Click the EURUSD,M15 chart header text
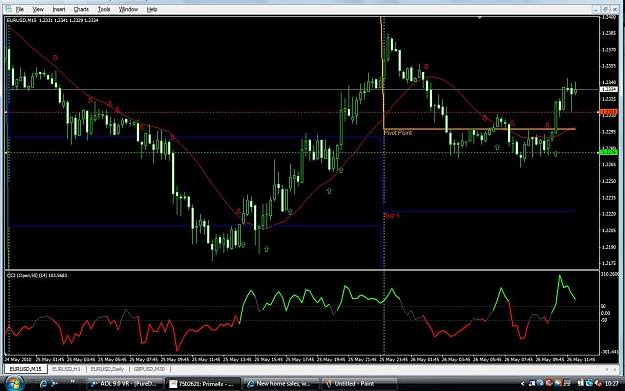 (x=52, y=20)
